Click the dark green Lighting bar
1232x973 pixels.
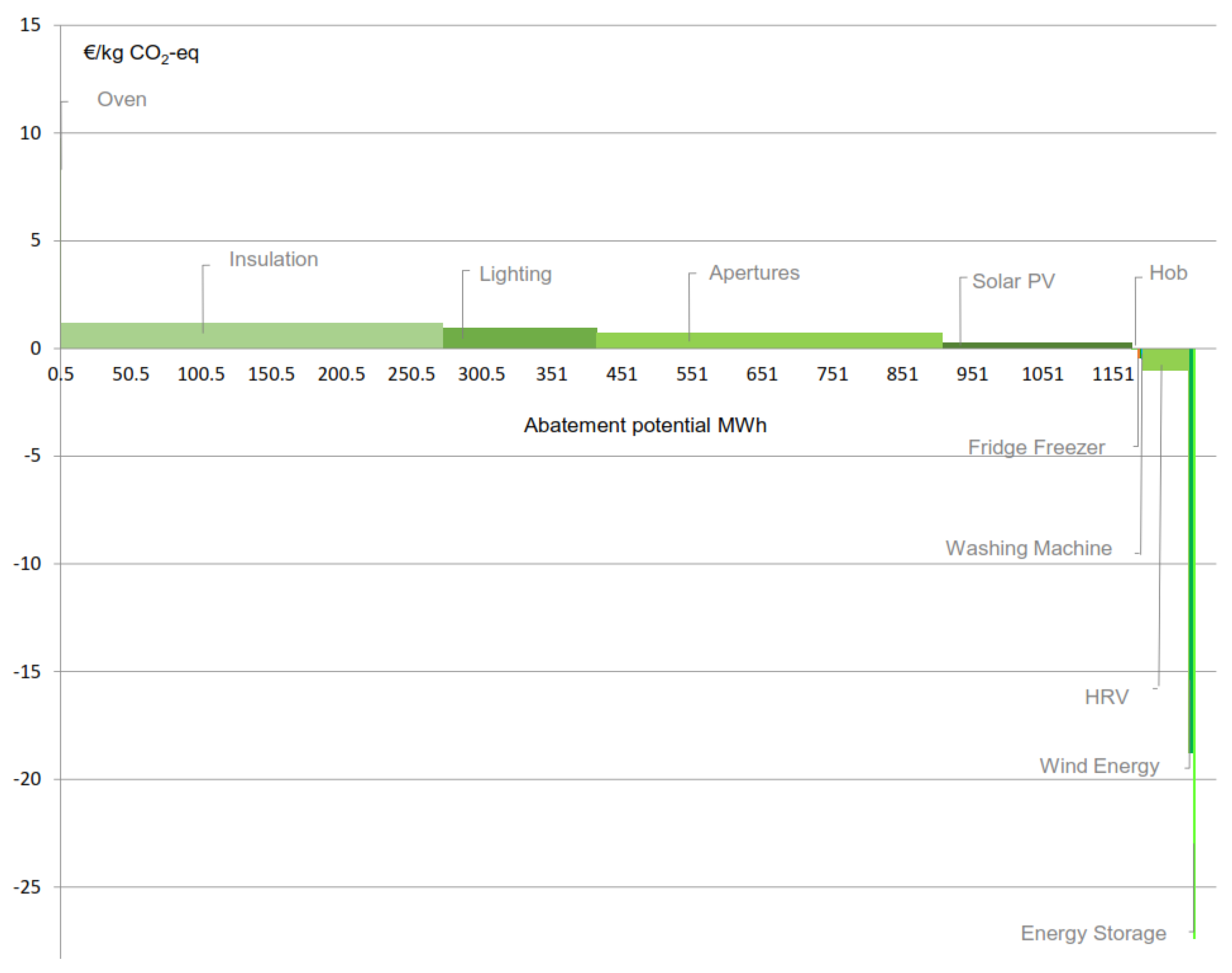point(520,338)
